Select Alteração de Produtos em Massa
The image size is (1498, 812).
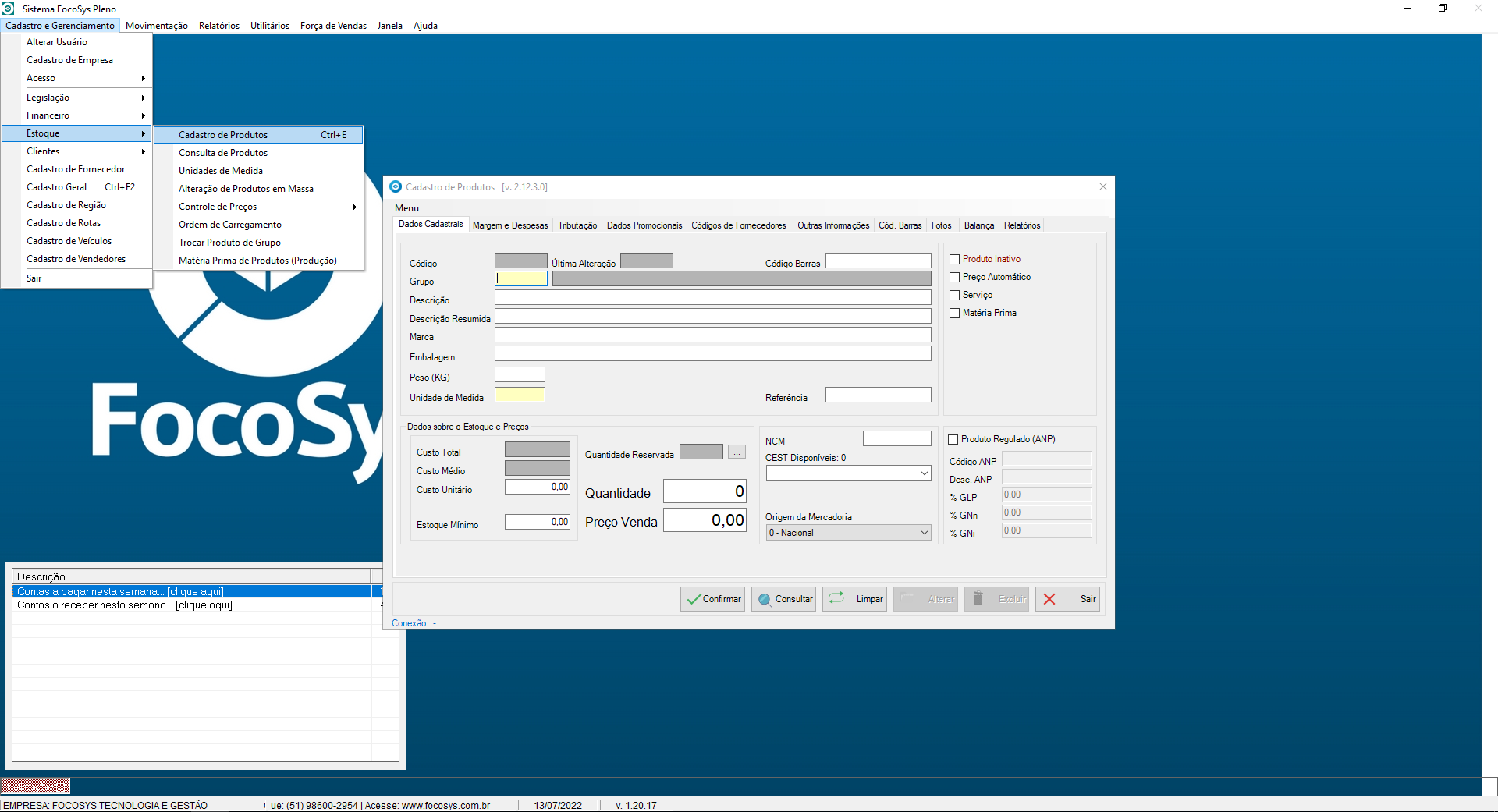coord(258,189)
